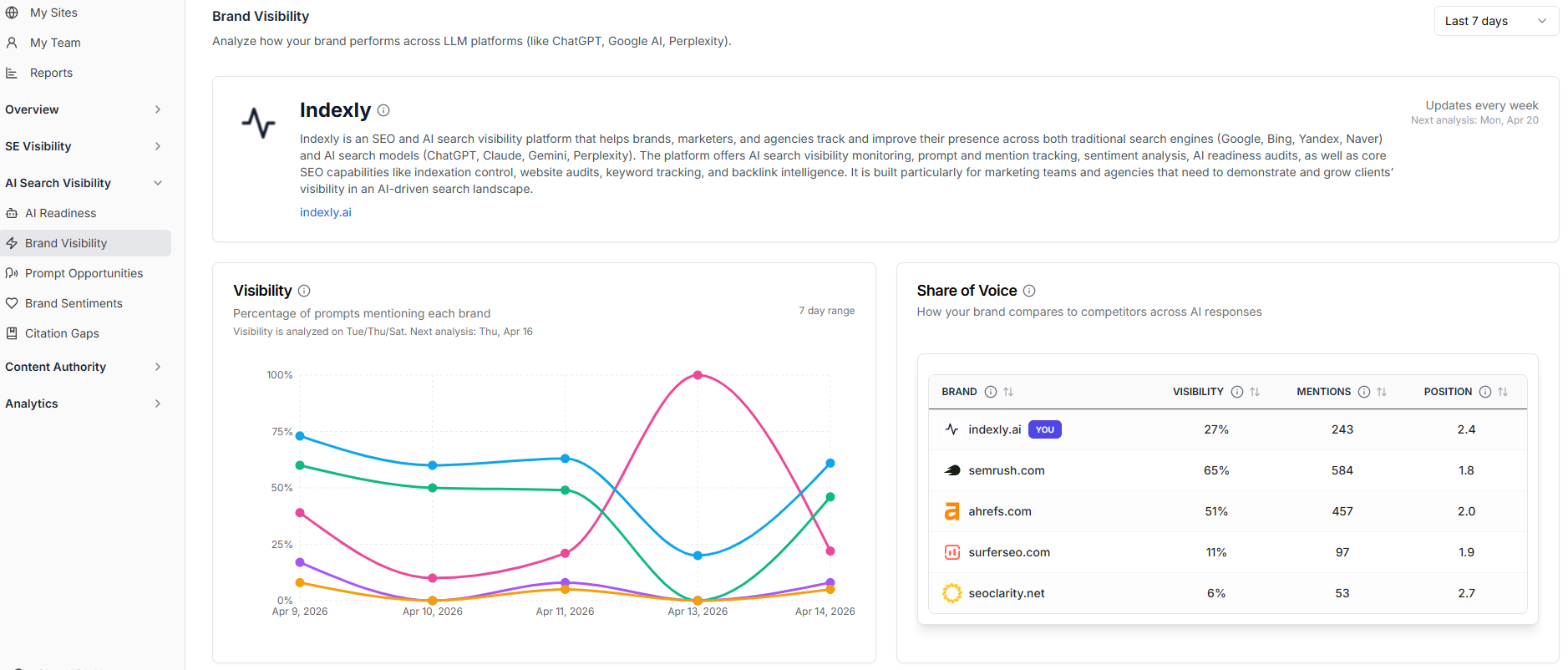This screenshot has height=670, width=1568.
Task: Click blue data point on Apr 9
Action: [300, 436]
